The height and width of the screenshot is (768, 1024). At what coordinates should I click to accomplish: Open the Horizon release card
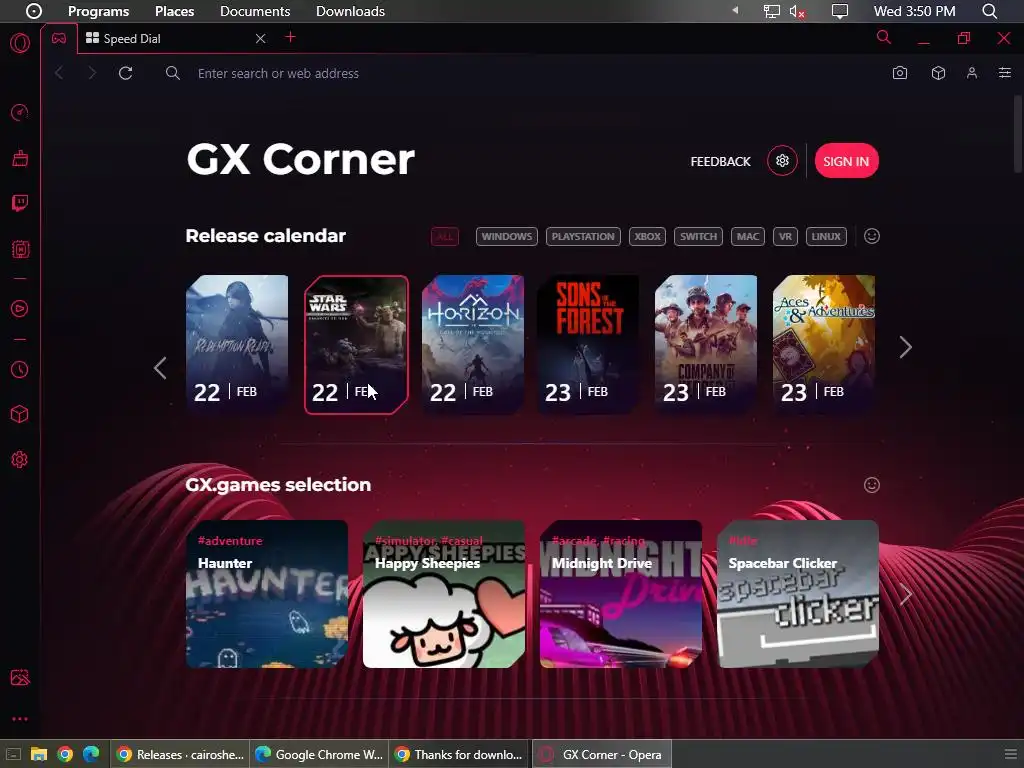pos(473,344)
